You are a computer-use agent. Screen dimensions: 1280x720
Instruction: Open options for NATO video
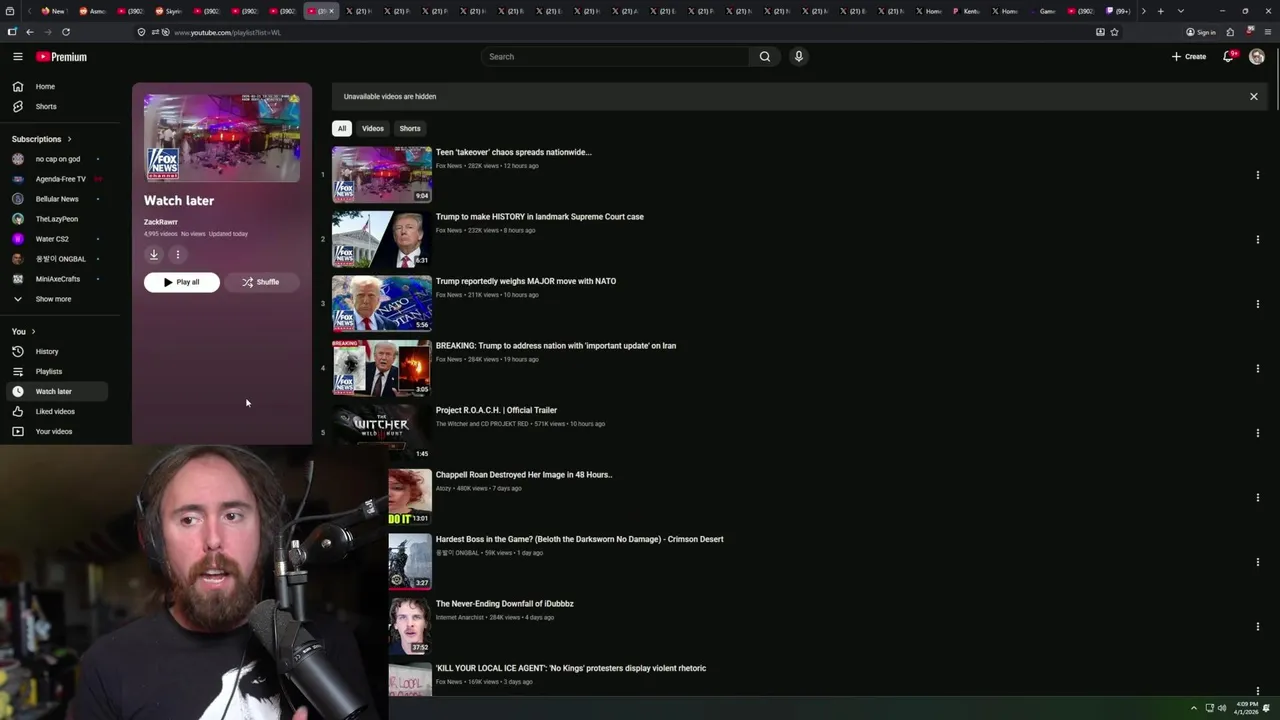1257,304
